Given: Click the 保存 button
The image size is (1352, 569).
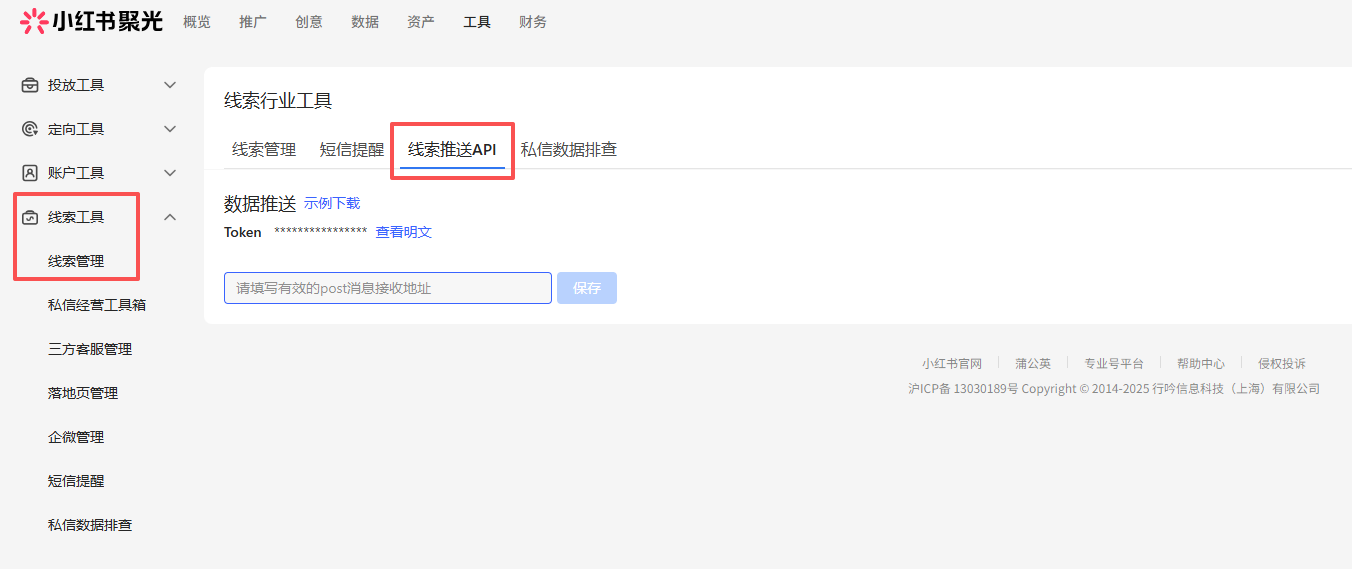Looking at the screenshot, I should click(587, 288).
